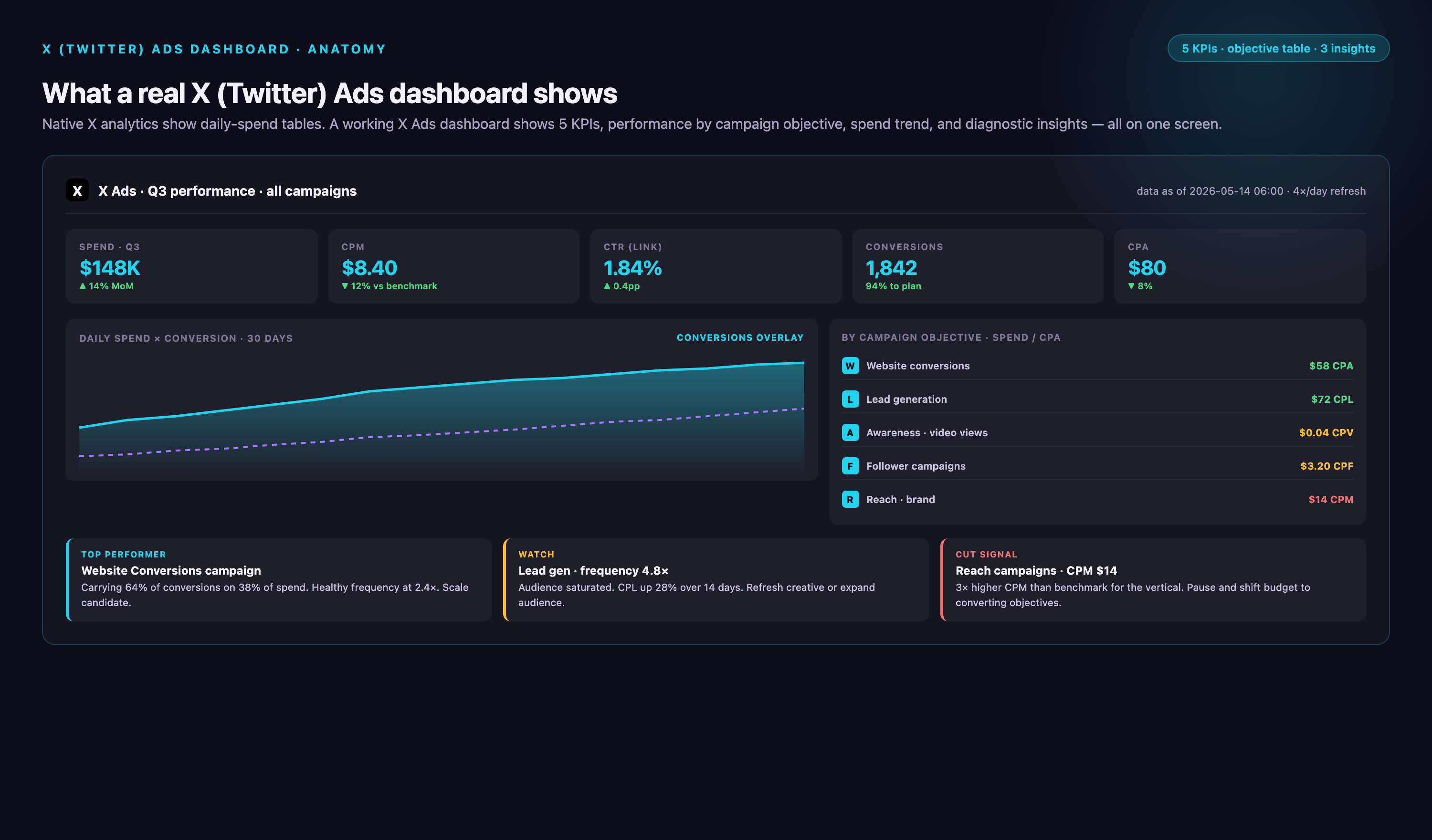Click the down arrow beside 12% vs benchmark
This screenshot has height=840, width=1432.
tap(345, 286)
